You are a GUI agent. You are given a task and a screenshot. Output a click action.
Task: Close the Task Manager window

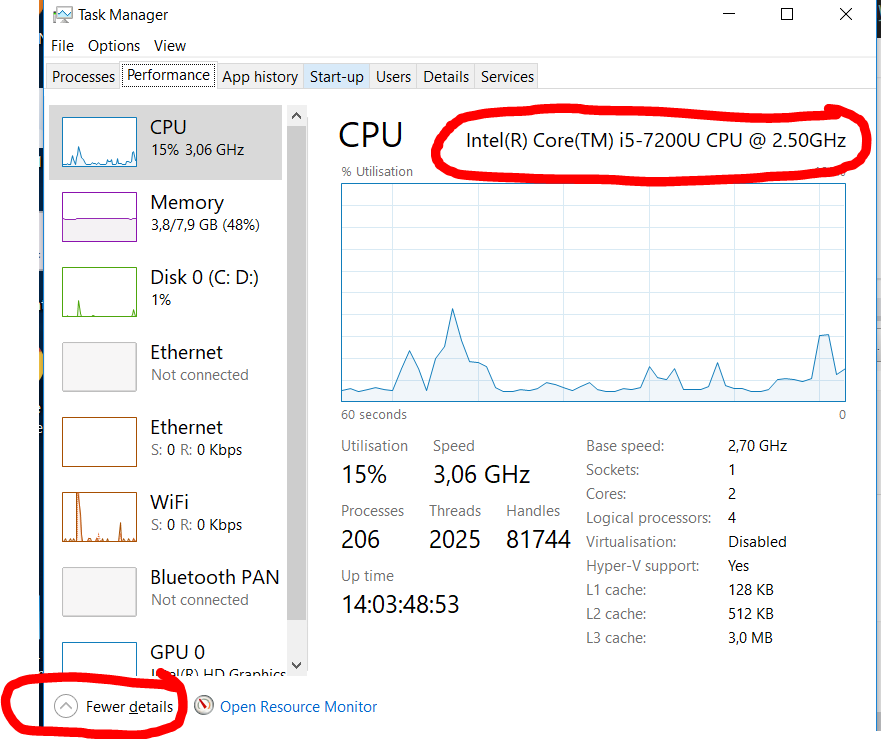(846, 14)
